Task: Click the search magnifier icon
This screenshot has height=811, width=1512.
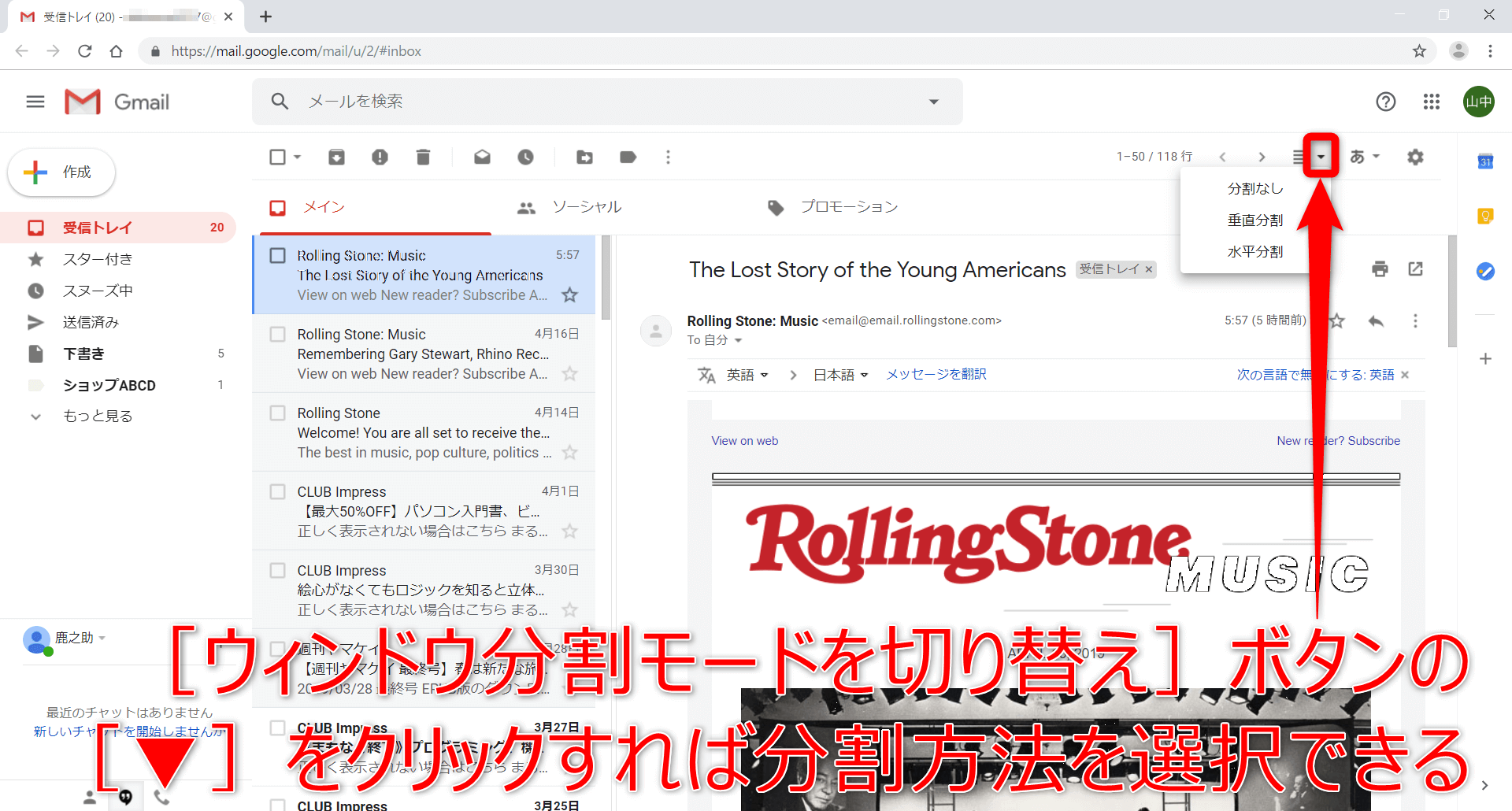Action: (280, 102)
